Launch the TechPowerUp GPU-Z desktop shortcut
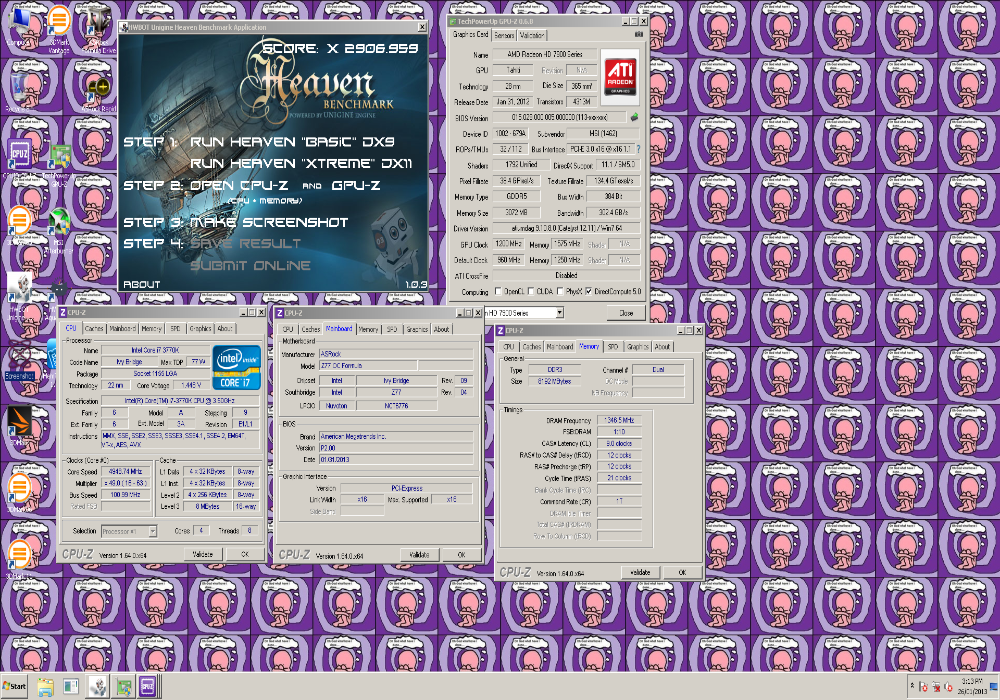This screenshot has width=1000, height=700. point(60,164)
